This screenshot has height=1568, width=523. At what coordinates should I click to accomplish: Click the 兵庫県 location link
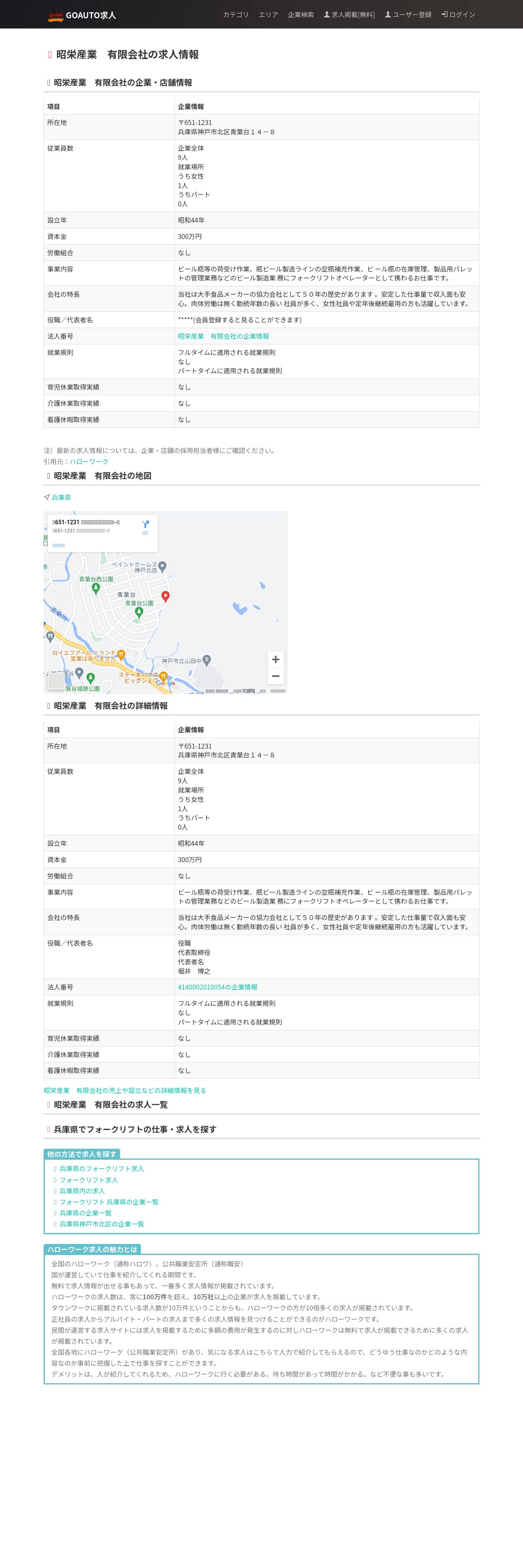click(61, 497)
